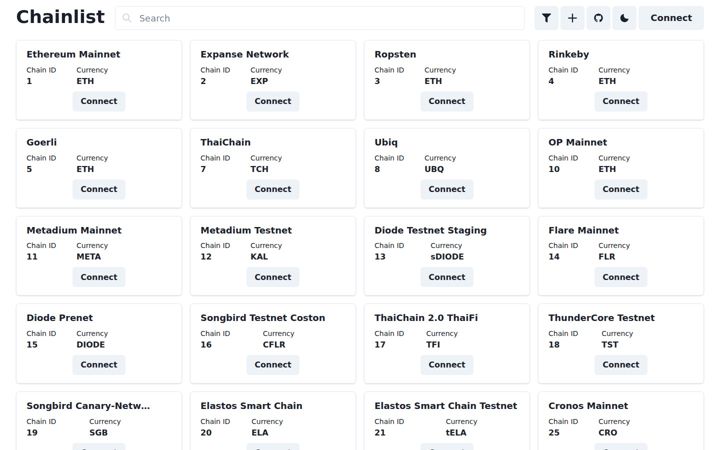Click the CFLR currency value
The width and height of the screenshot is (720, 450).
pos(274,344)
